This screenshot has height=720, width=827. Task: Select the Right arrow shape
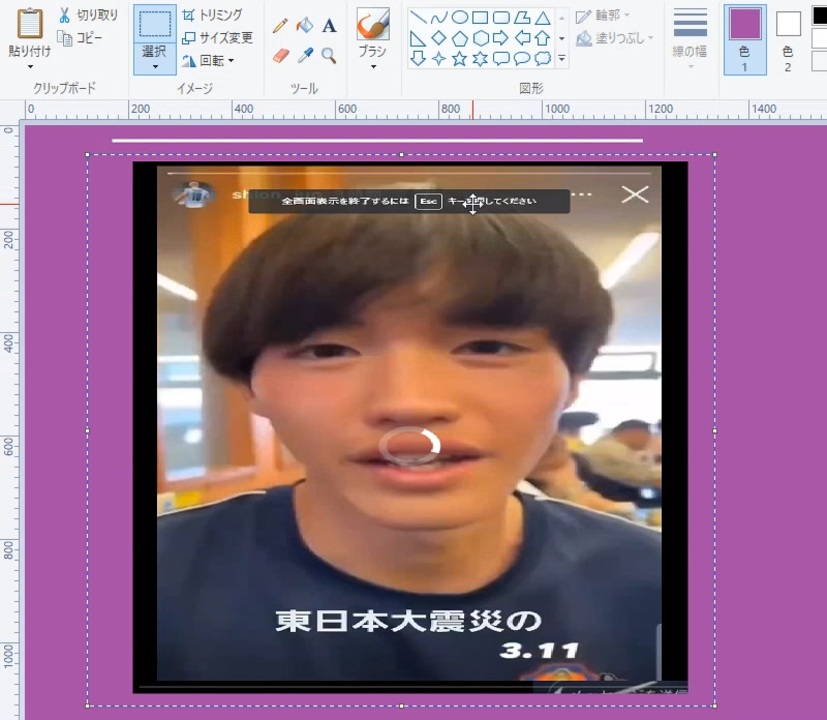[x=501, y=39]
